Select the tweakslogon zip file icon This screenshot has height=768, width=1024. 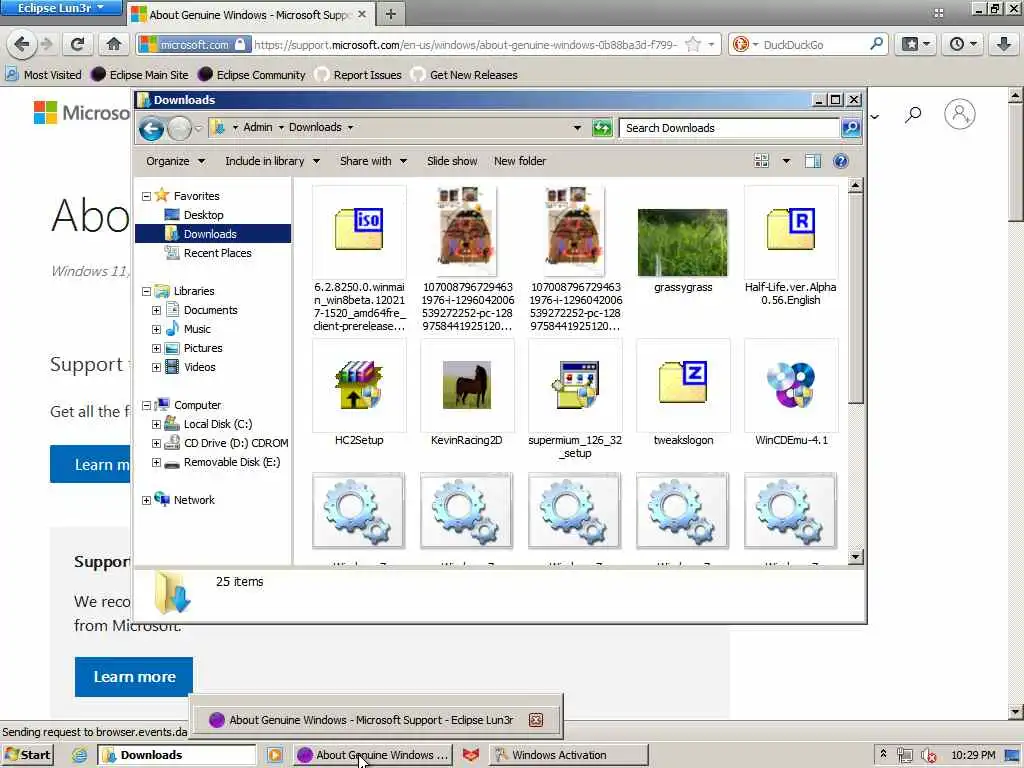pyautogui.click(x=683, y=383)
